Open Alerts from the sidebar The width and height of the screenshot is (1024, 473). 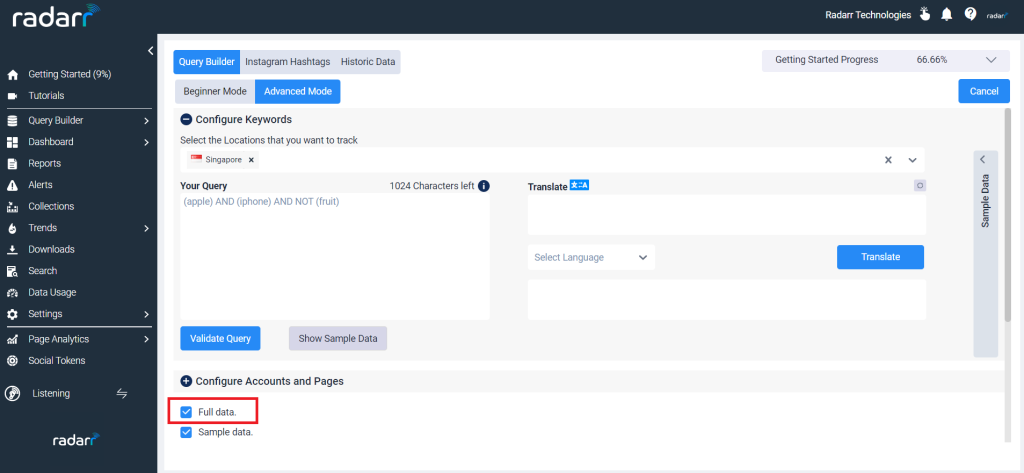[x=40, y=185]
